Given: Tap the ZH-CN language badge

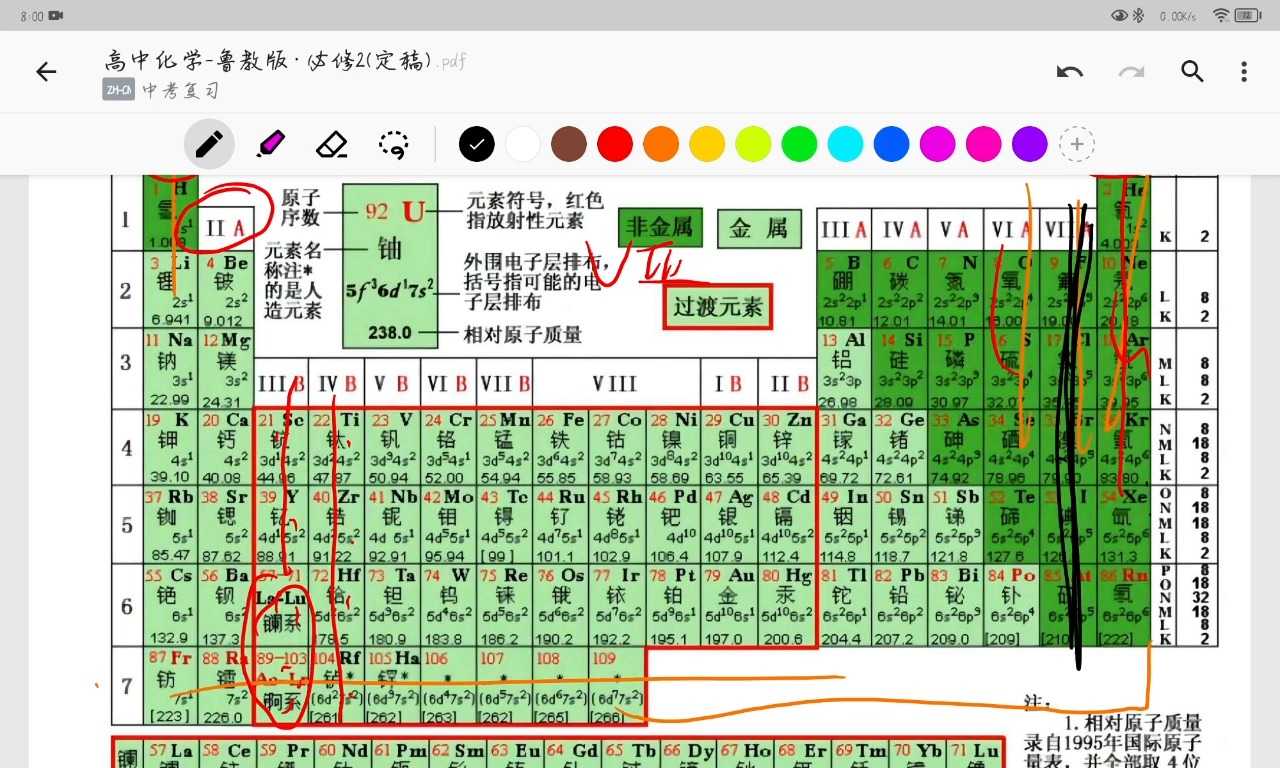Looking at the screenshot, I should 118,90.
